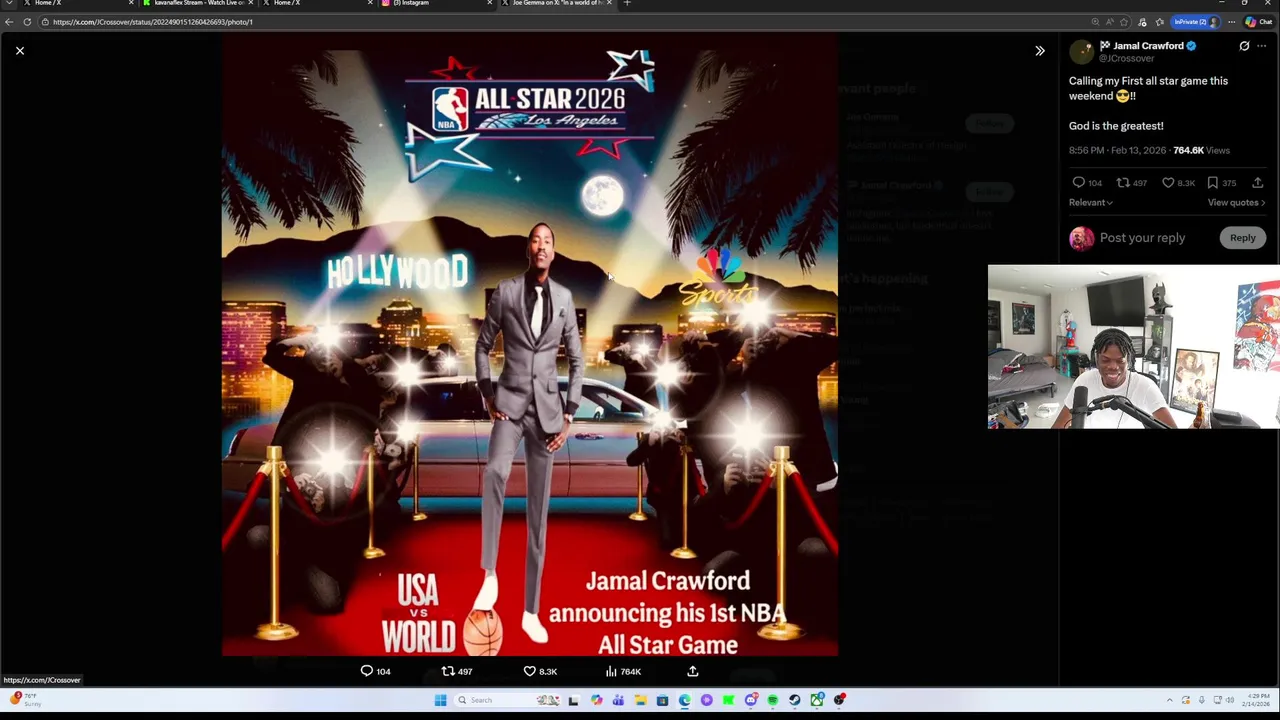Open the weather widget on taskbar
The height and width of the screenshot is (720, 1280).
tap(25, 700)
